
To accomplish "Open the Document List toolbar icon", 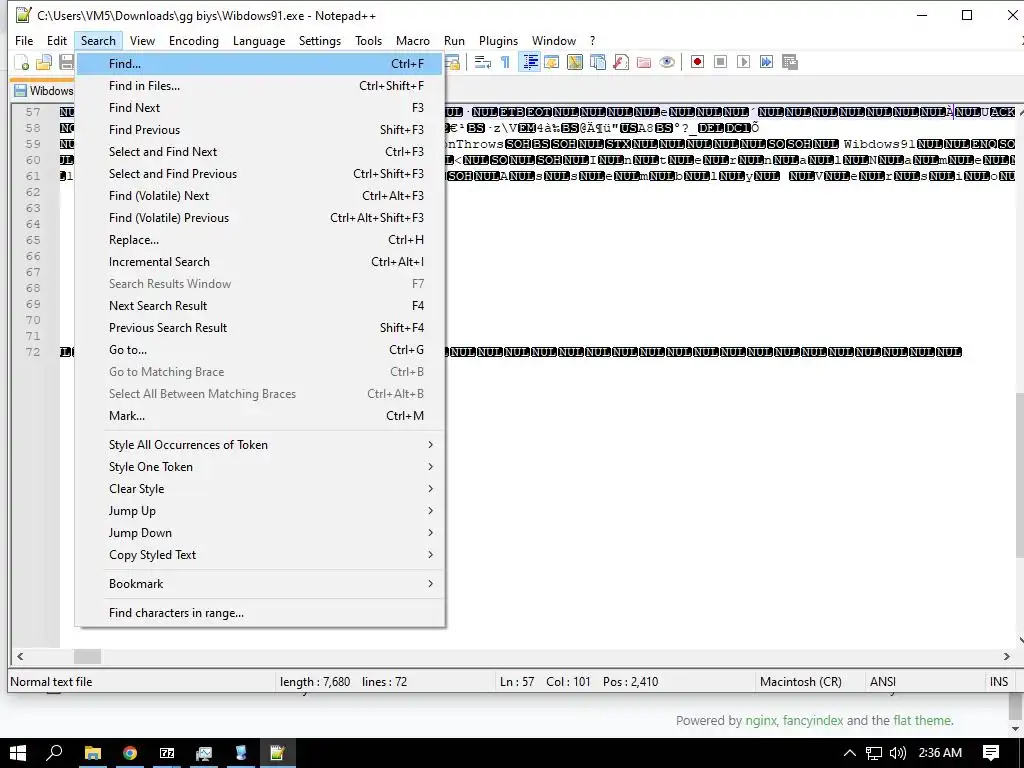I will point(598,62).
